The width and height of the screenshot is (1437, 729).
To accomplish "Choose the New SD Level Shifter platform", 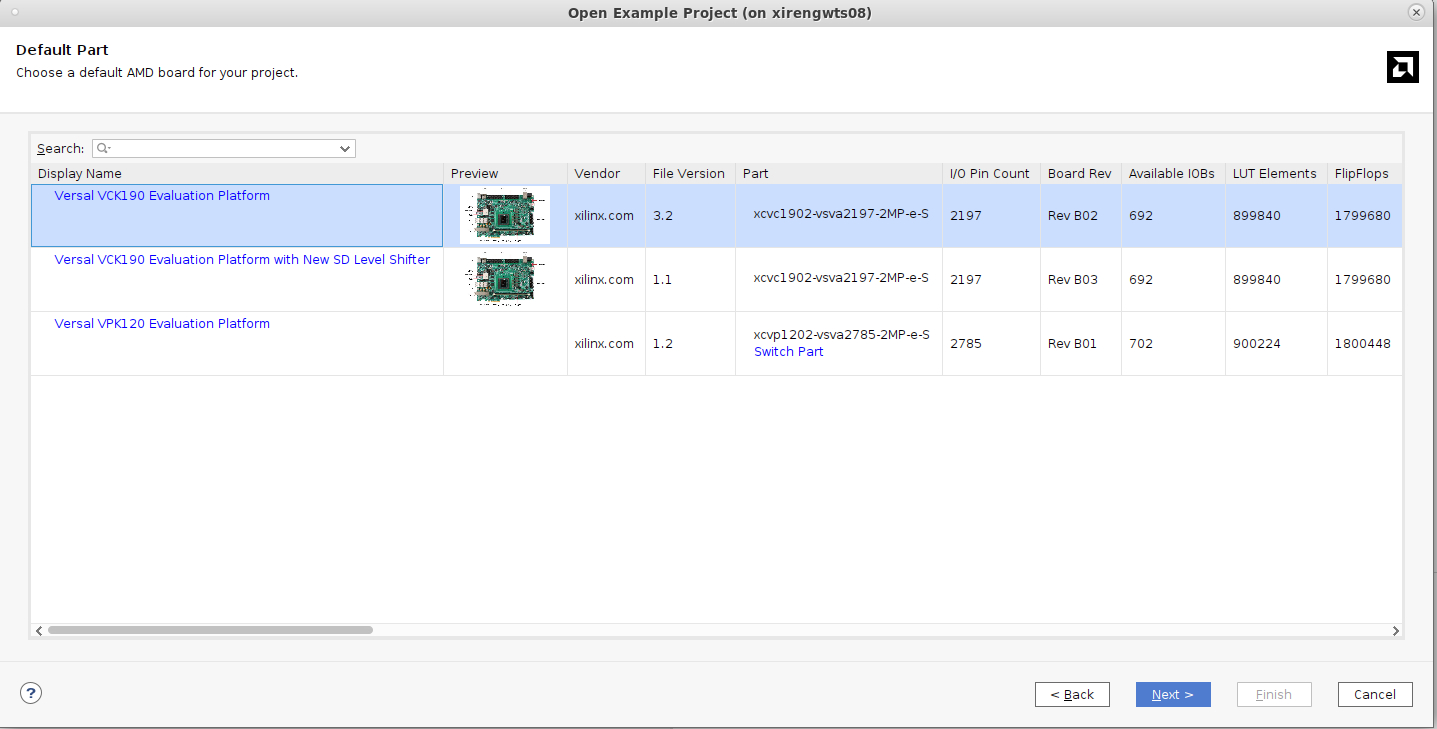I will pyautogui.click(x=242, y=259).
